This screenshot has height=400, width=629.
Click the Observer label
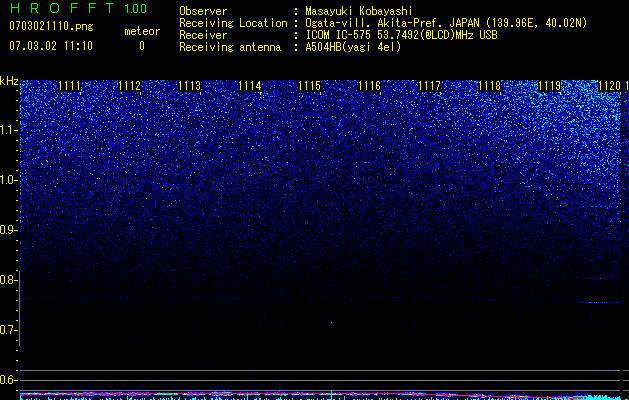[203, 11]
